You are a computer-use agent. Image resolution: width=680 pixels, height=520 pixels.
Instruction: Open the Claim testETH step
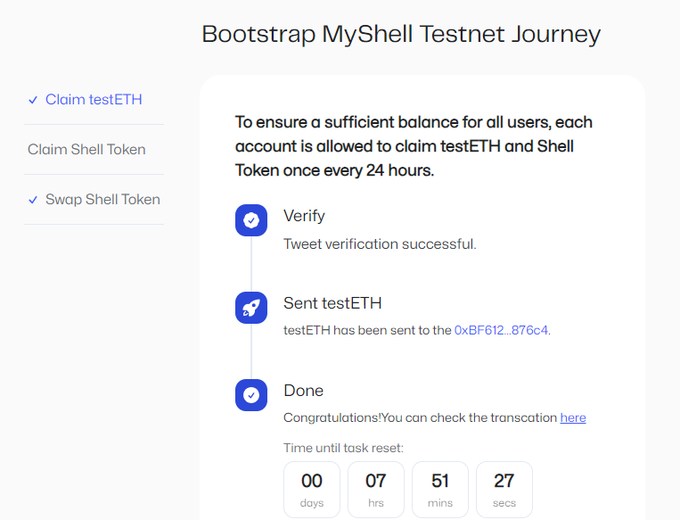coord(94,99)
